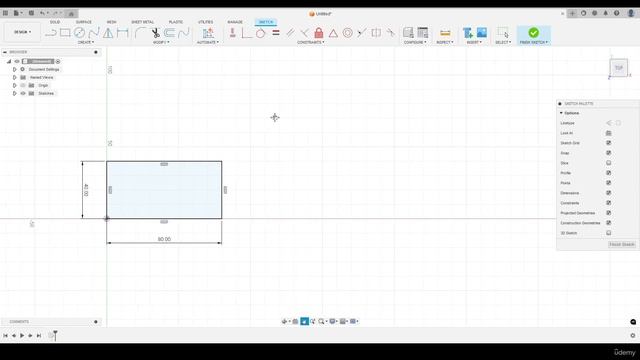Apply Equal constraint icon
640x360 pixels.
[x=276, y=33]
